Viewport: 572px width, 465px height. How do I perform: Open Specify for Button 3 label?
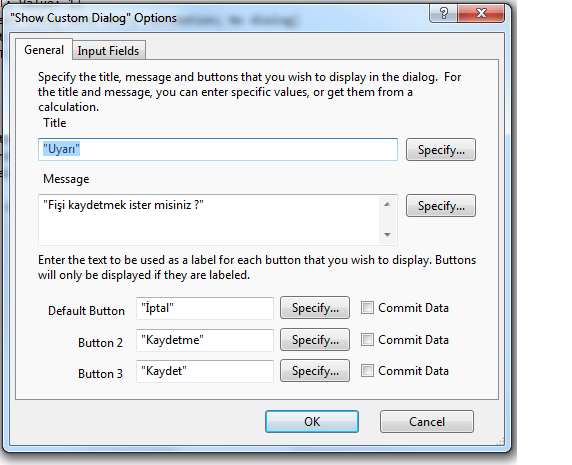pos(315,371)
